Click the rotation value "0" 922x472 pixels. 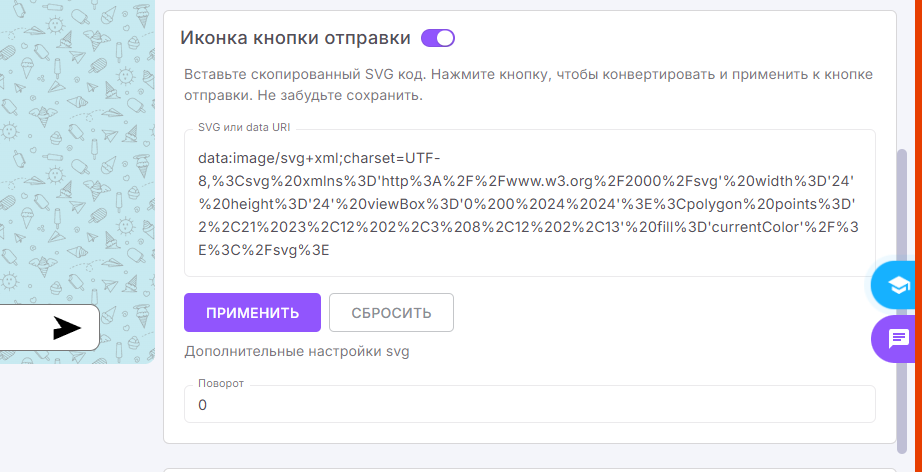203,405
